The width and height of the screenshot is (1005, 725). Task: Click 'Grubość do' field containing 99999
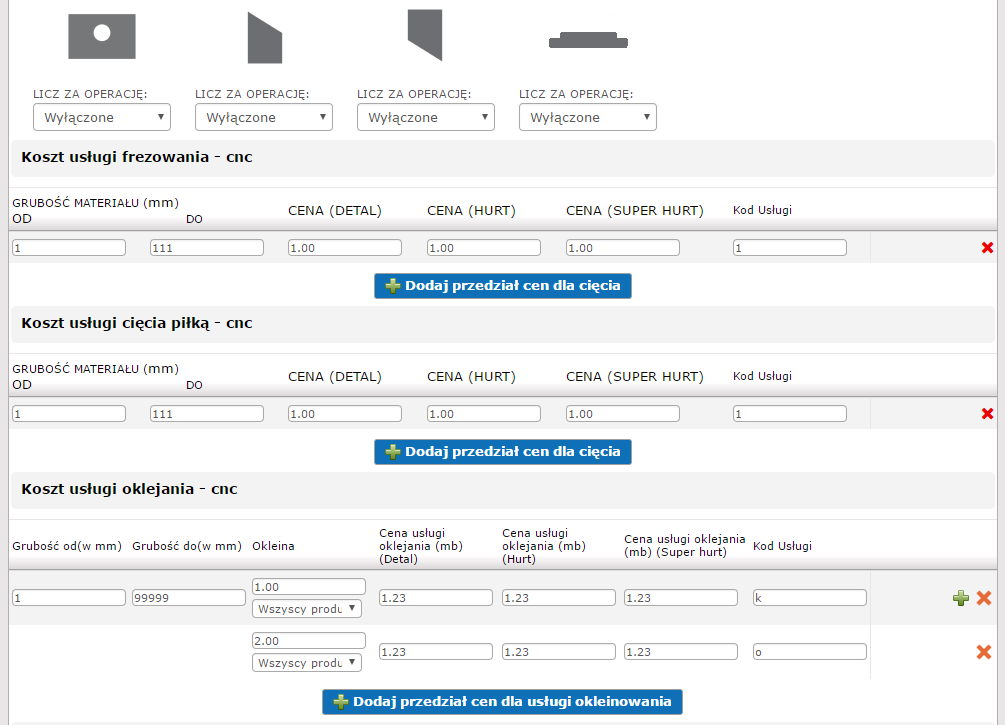click(x=189, y=598)
